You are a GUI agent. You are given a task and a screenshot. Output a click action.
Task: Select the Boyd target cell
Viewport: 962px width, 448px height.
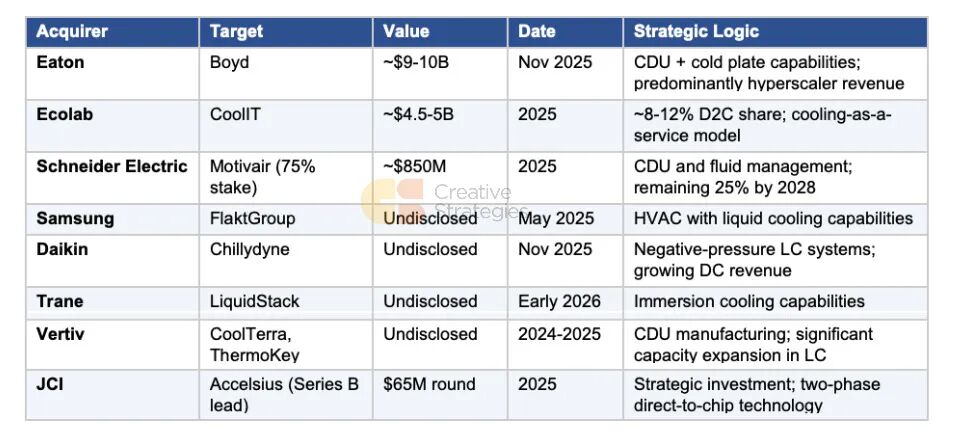tap(229, 62)
